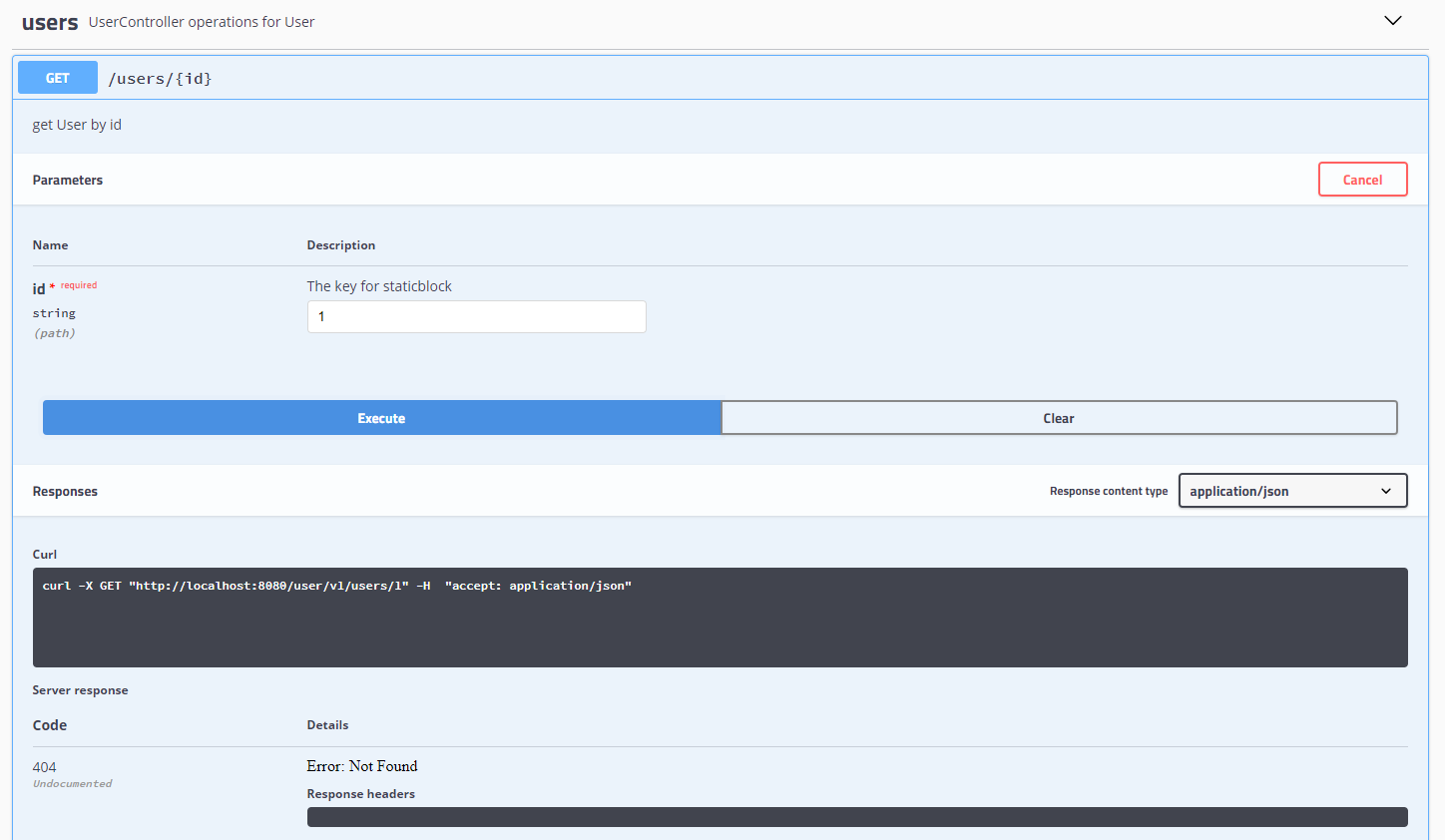This screenshot has width=1445, height=840.
Task: Select the id parameter input field
Action: 476,316
